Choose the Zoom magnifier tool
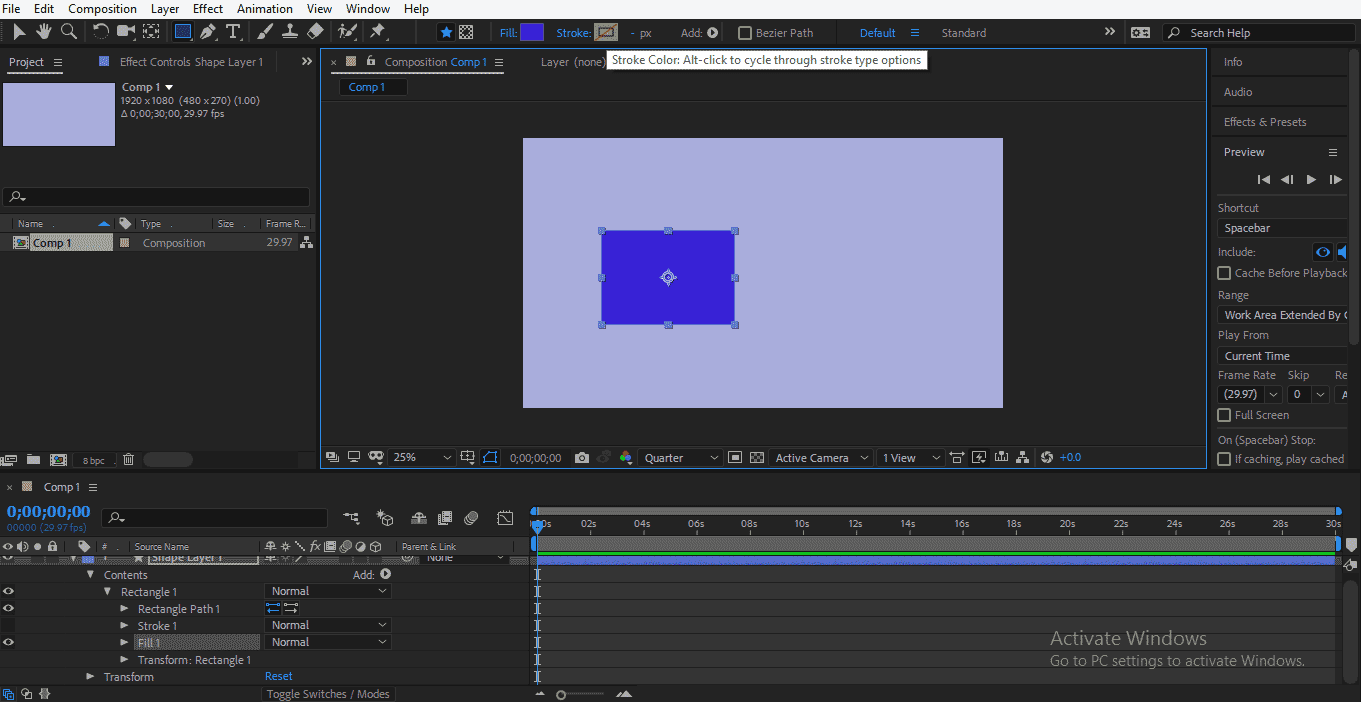 (x=69, y=32)
